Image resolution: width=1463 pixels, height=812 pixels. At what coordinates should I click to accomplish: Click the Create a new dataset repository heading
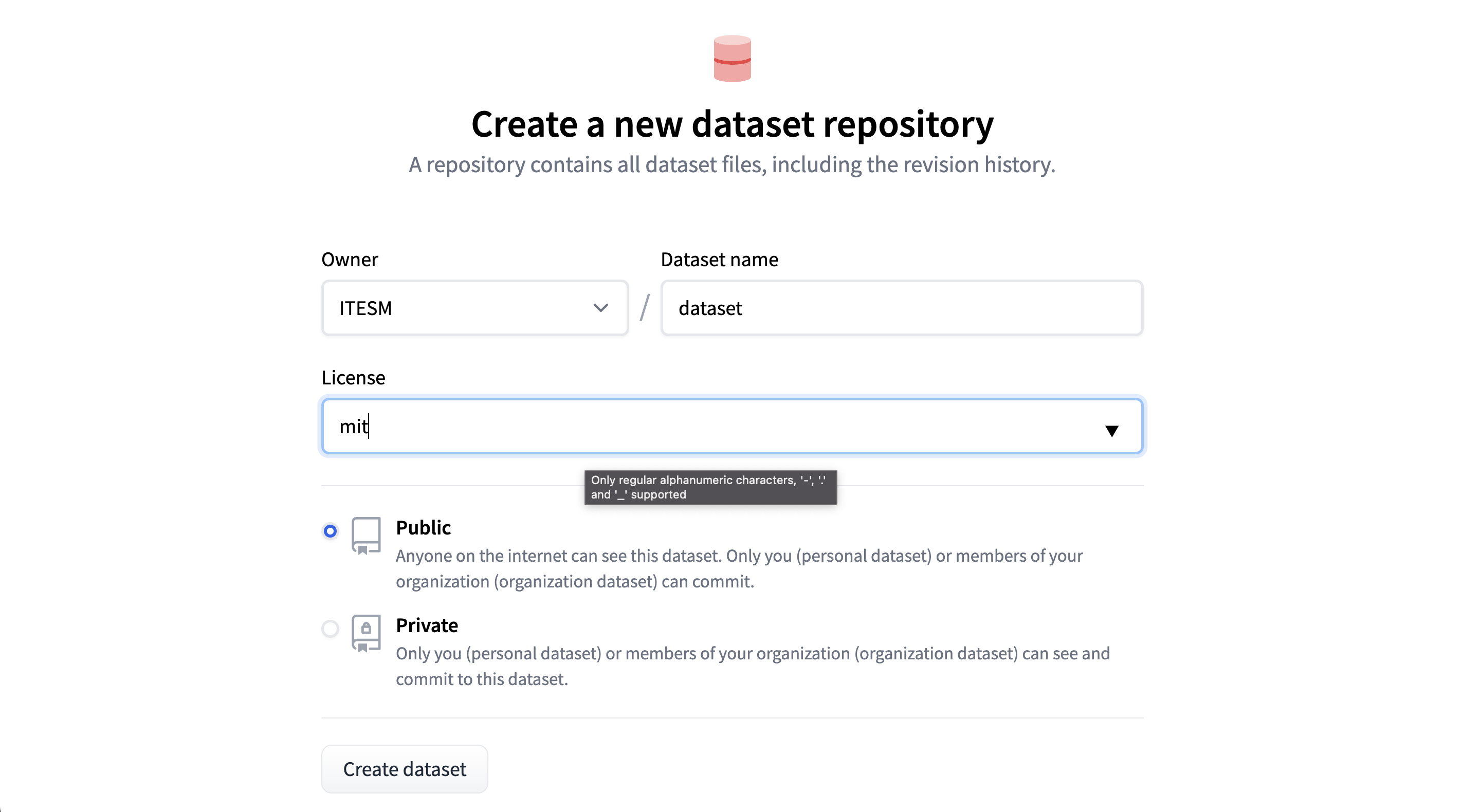[732, 124]
